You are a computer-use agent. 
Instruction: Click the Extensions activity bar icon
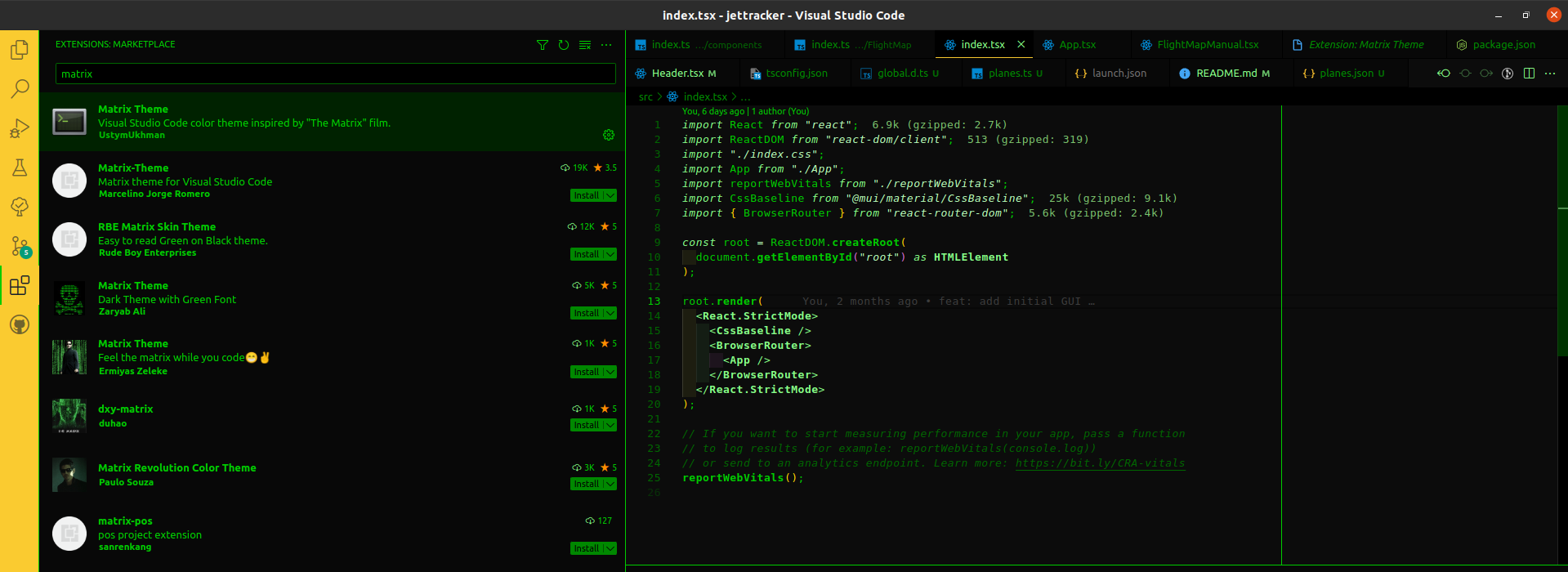click(x=20, y=285)
